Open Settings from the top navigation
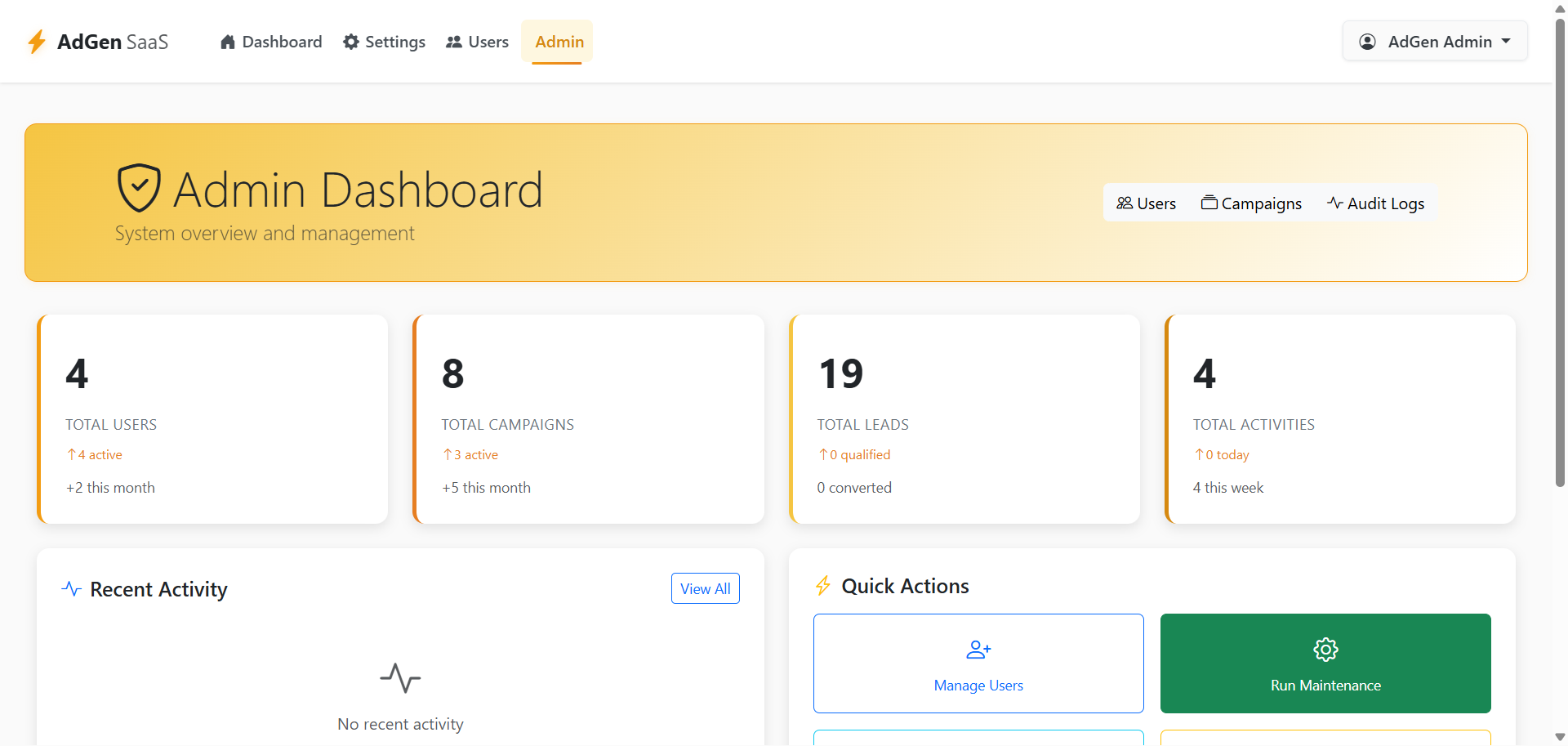Image resolution: width=1568 pixels, height=746 pixels. 385,42
